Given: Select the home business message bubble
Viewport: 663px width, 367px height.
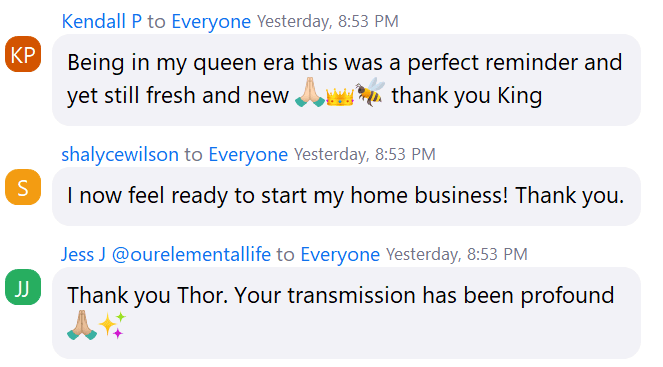Looking at the screenshot, I should click(x=346, y=196).
